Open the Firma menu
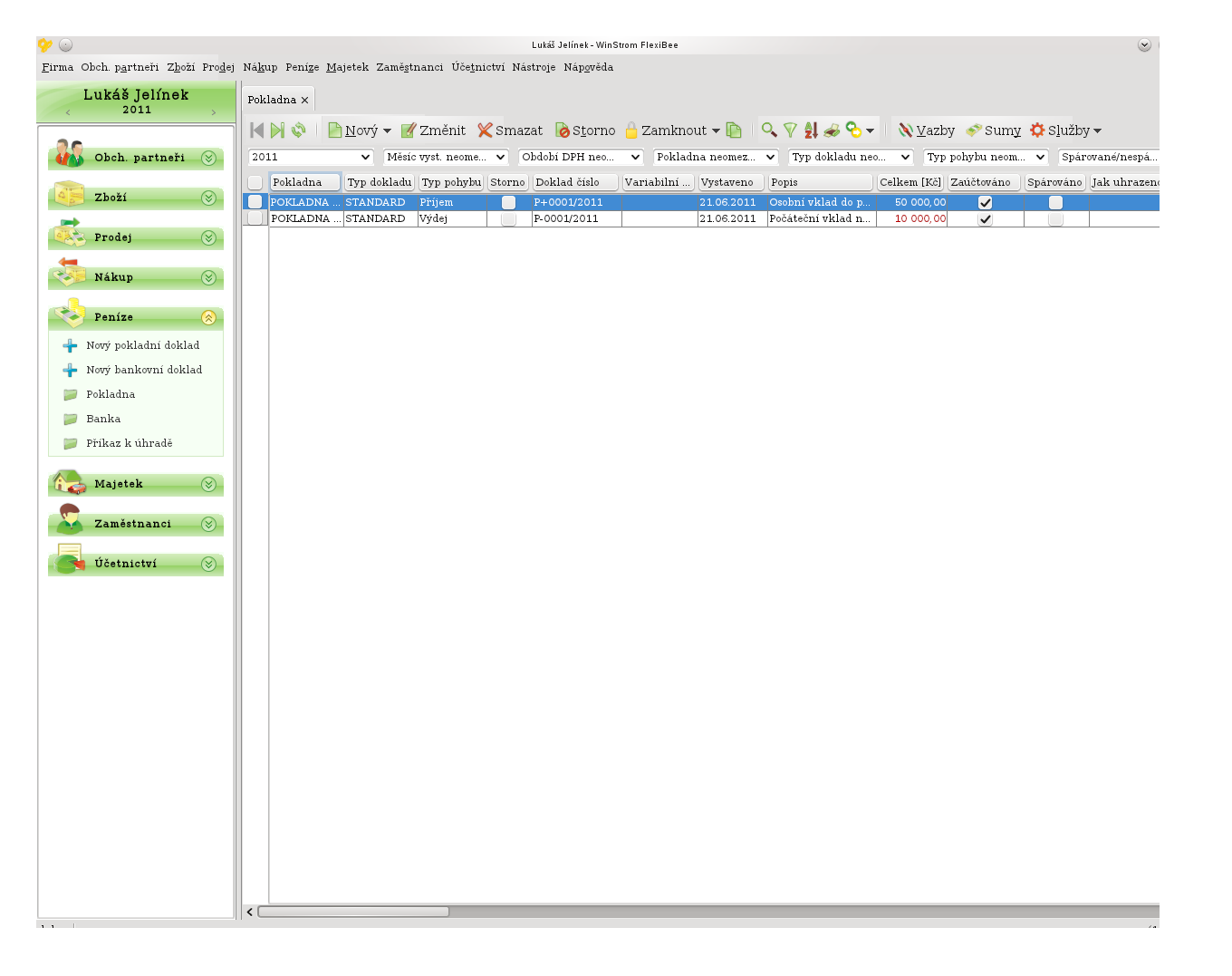1232x976 pixels. click(57, 67)
